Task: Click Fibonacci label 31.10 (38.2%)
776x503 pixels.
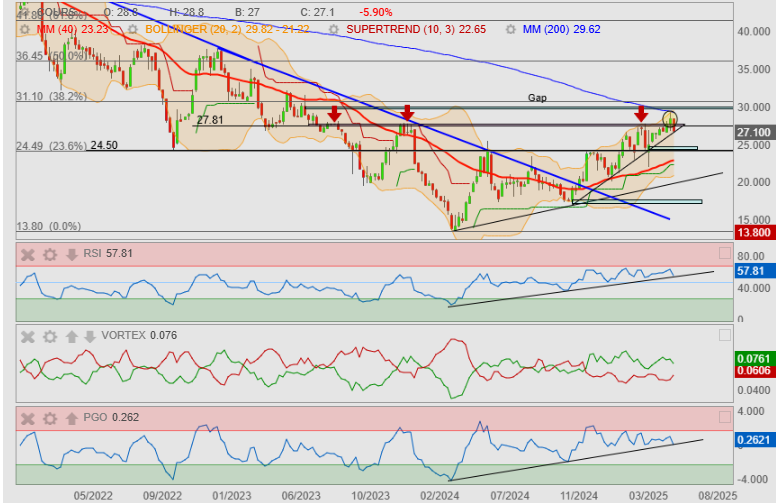Action: click(51, 96)
